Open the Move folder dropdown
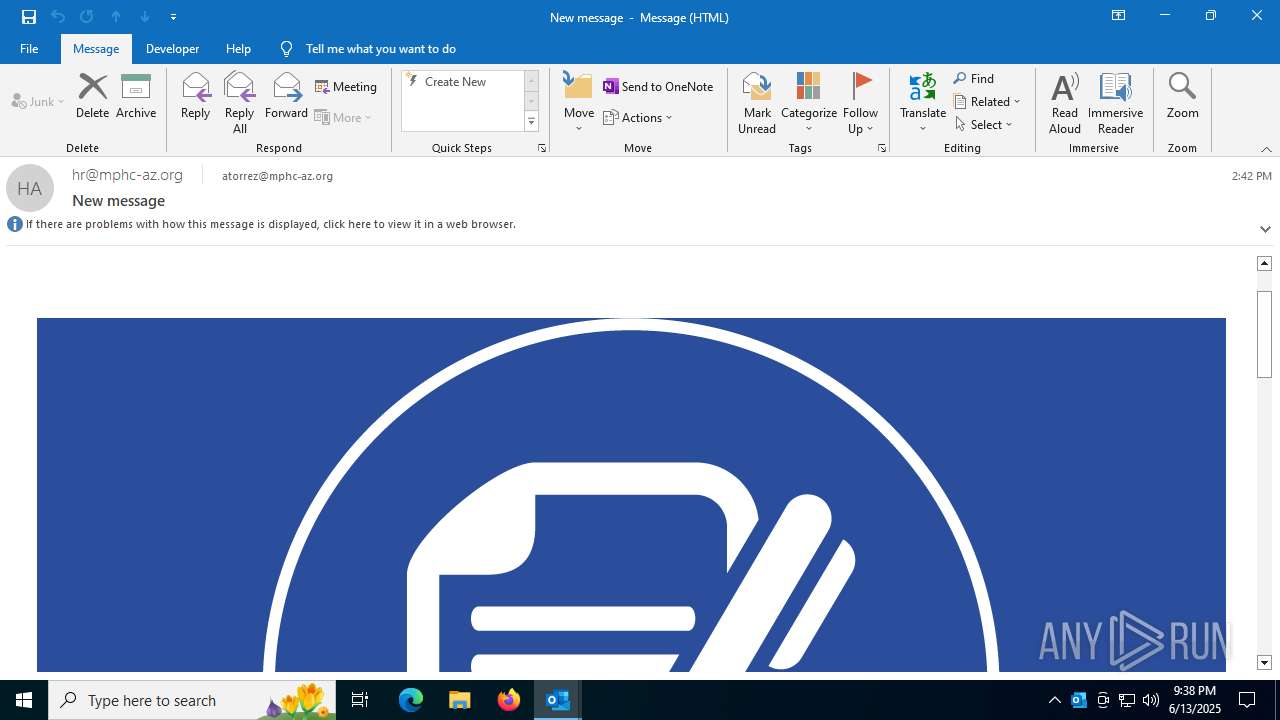The width and height of the screenshot is (1280, 720). 579,102
